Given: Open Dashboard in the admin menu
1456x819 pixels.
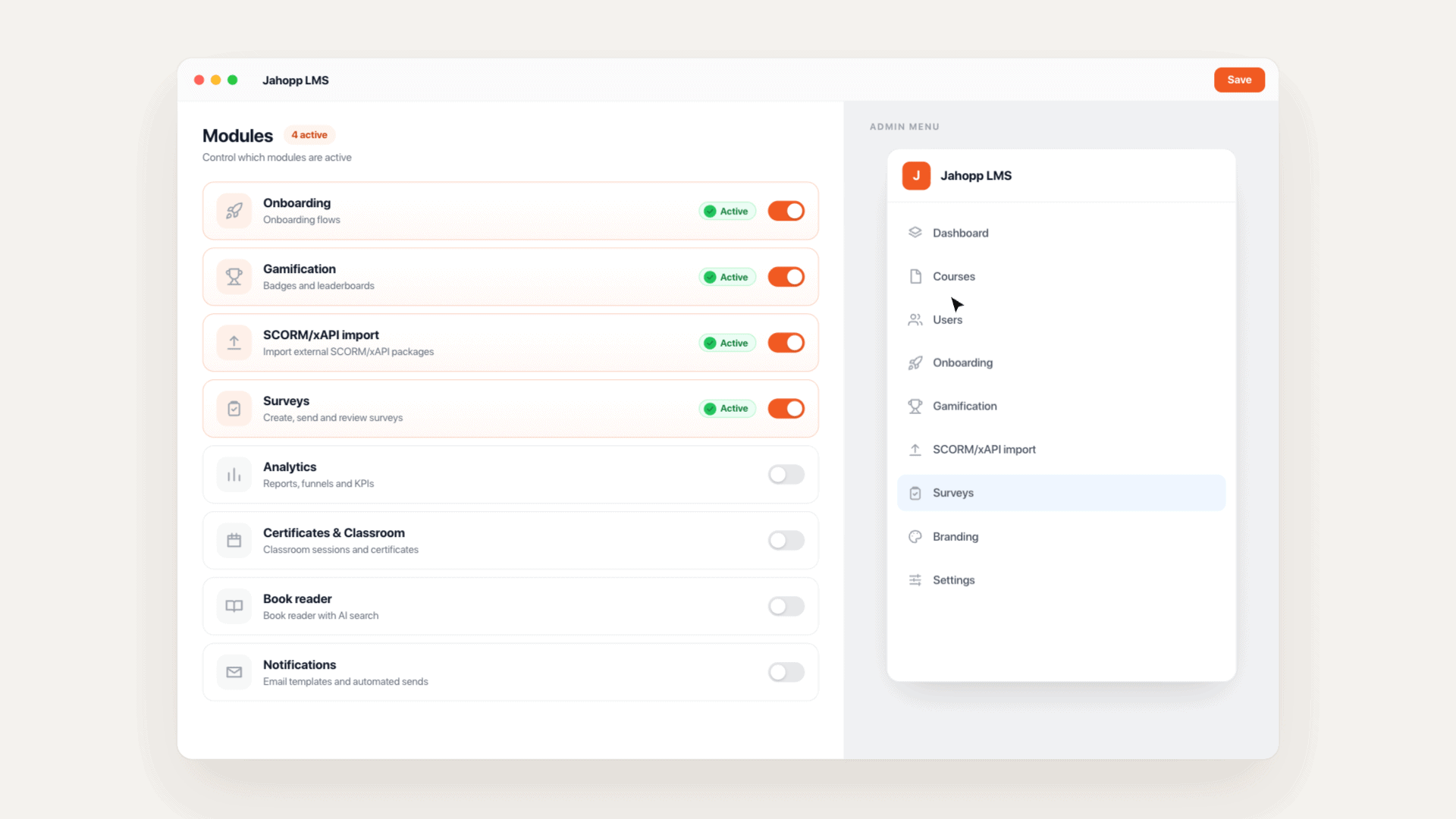Looking at the screenshot, I should pyautogui.click(x=1061, y=233).
